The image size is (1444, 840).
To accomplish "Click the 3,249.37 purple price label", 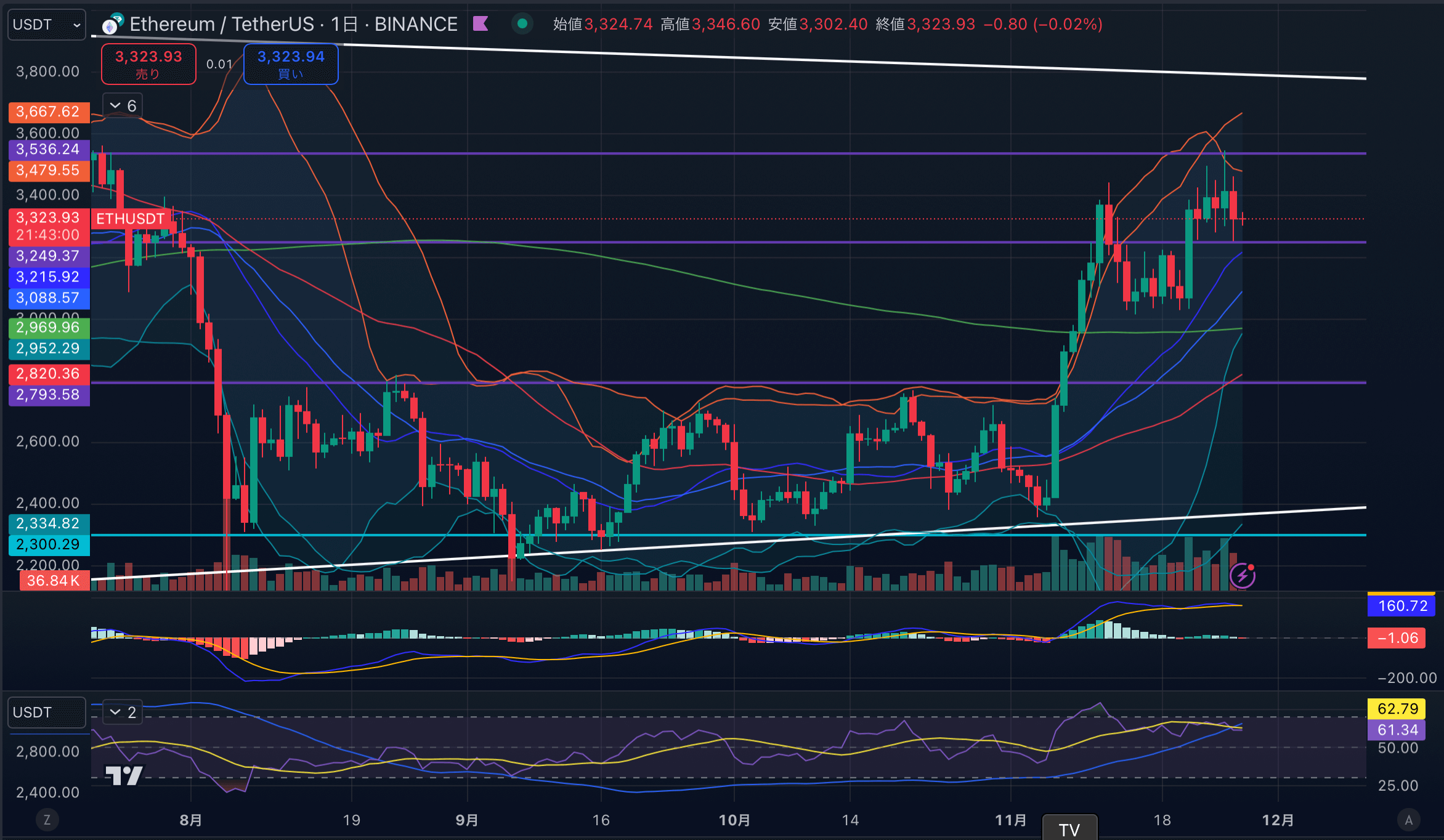I will coord(49,256).
